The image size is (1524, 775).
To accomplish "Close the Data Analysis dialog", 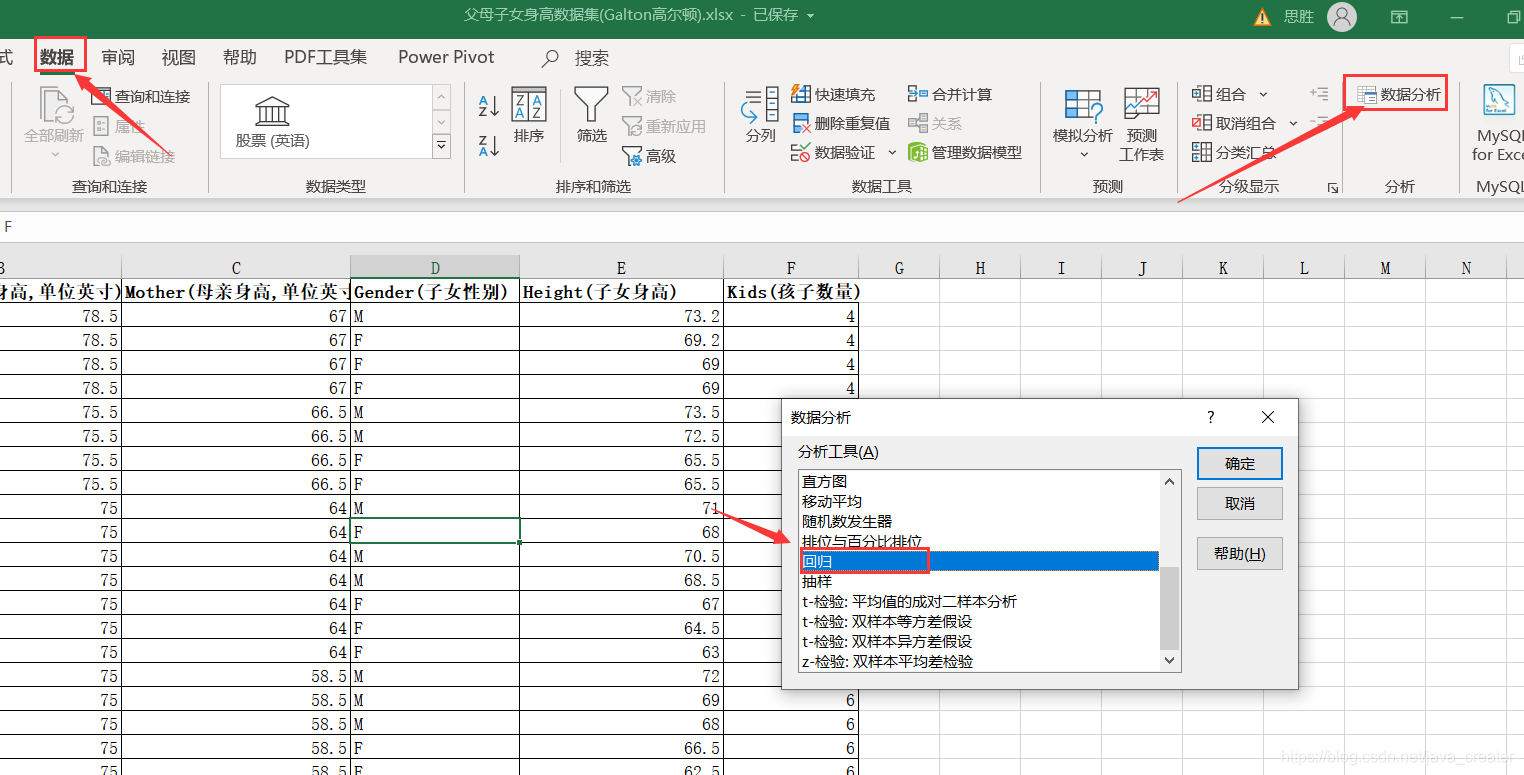I will (x=1268, y=417).
